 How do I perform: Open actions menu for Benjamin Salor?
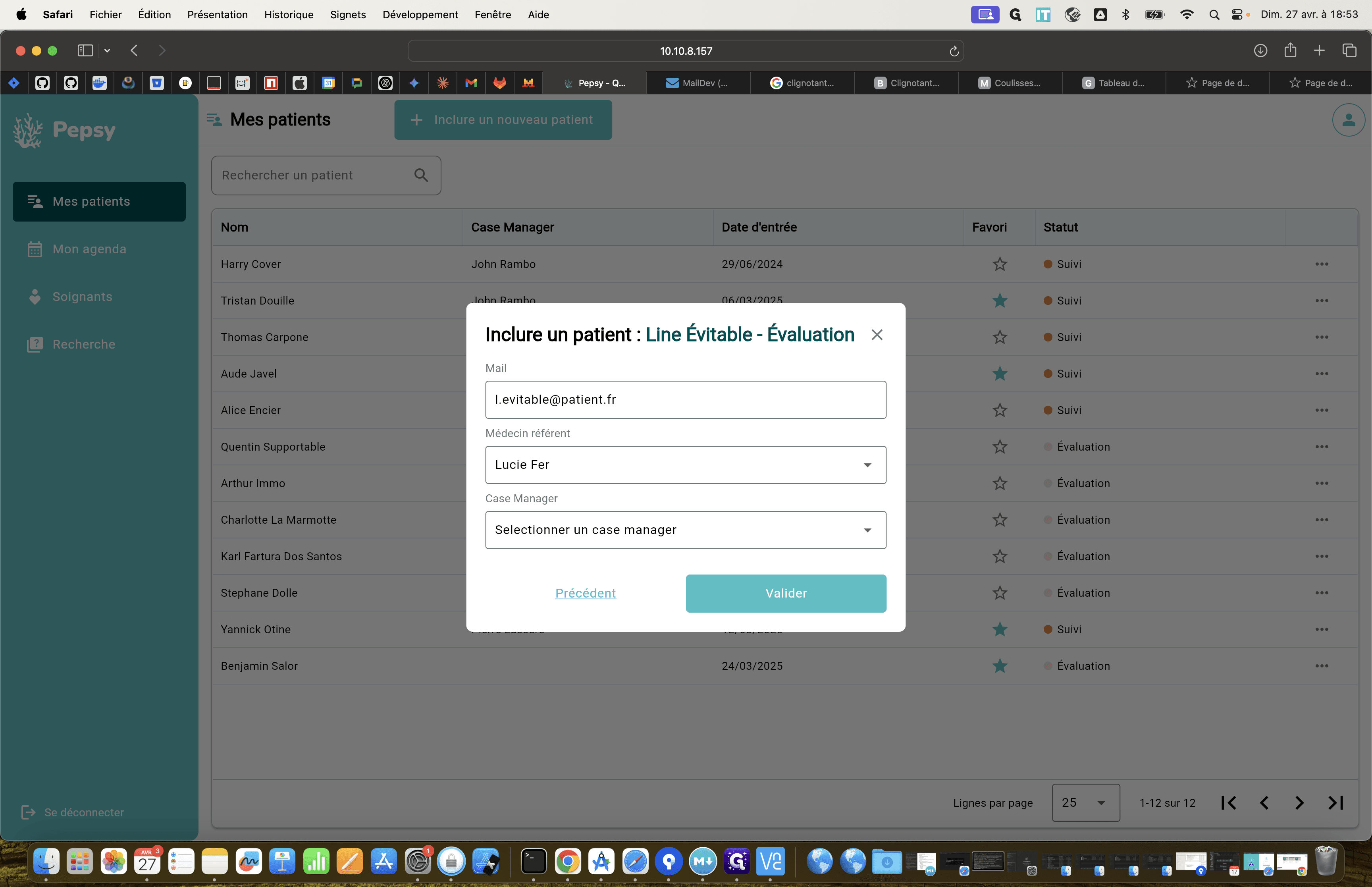tap(1321, 666)
